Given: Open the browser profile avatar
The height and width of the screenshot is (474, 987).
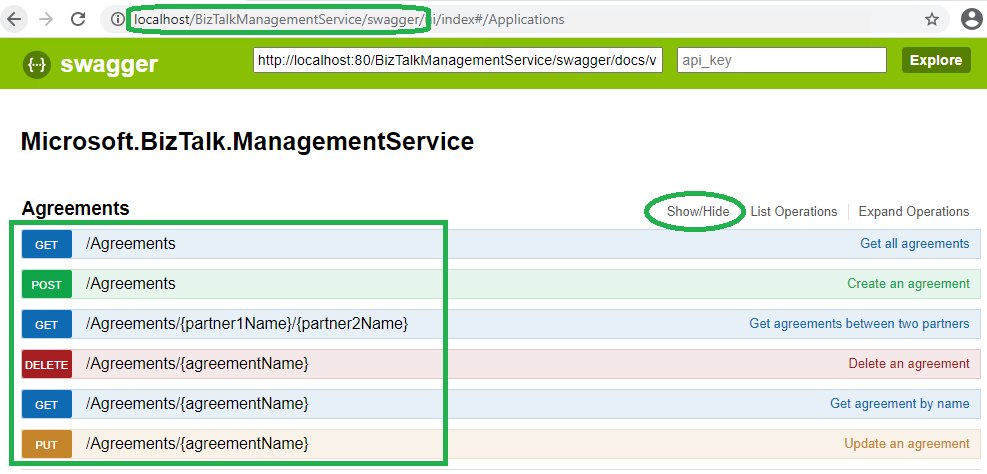Looking at the screenshot, I should (x=972, y=20).
